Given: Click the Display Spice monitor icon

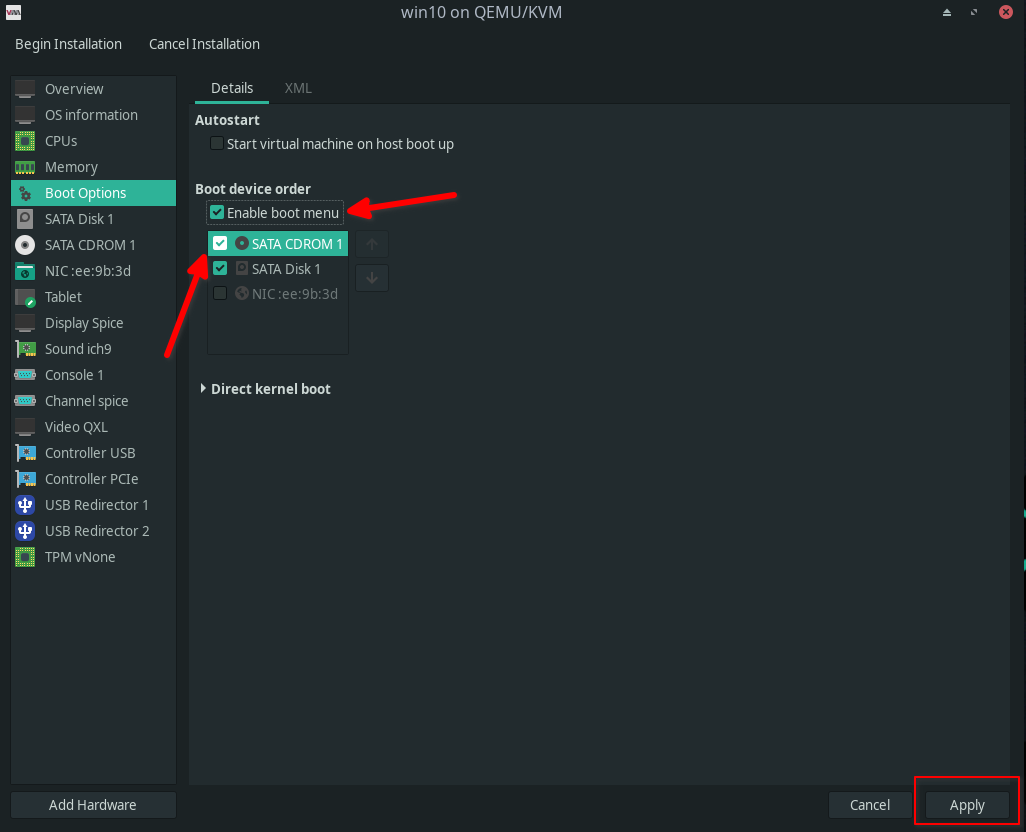Looking at the screenshot, I should [x=25, y=323].
